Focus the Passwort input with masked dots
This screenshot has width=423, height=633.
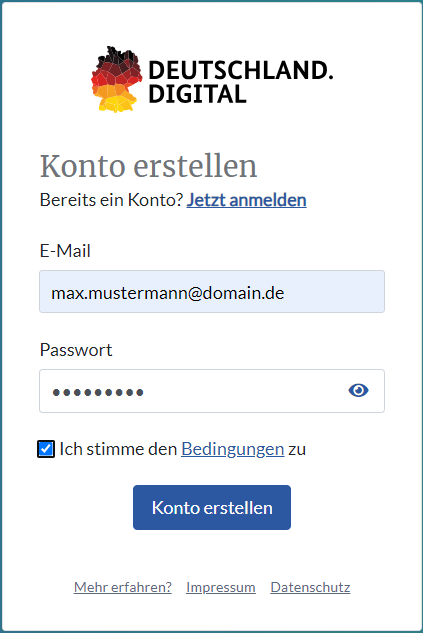[x=212, y=391]
